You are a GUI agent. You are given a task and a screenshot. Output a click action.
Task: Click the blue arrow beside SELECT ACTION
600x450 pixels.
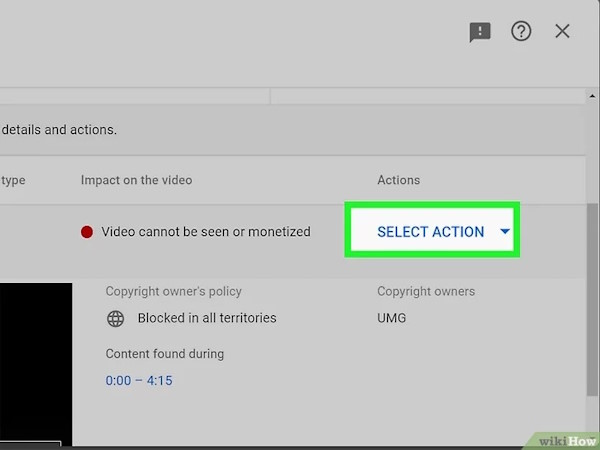click(x=505, y=232)
